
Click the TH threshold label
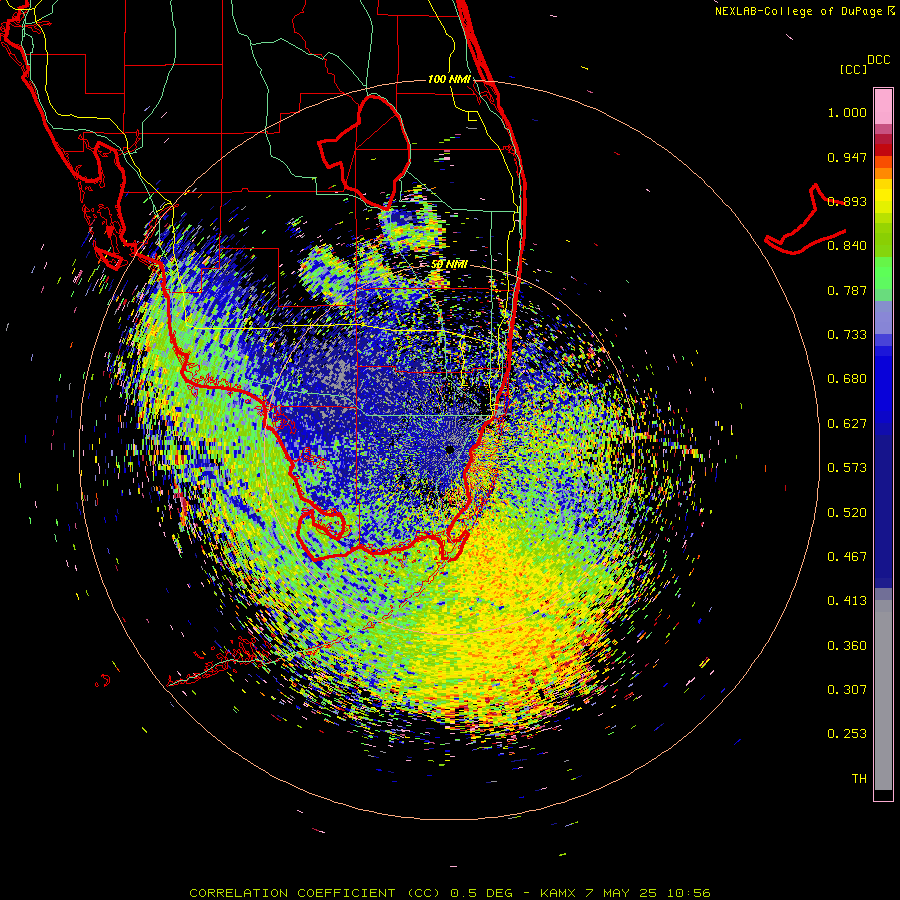coord(859,779)
